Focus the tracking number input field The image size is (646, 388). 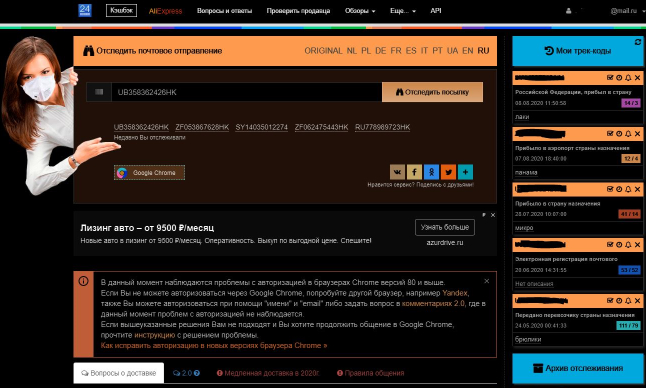coord(246,92)
